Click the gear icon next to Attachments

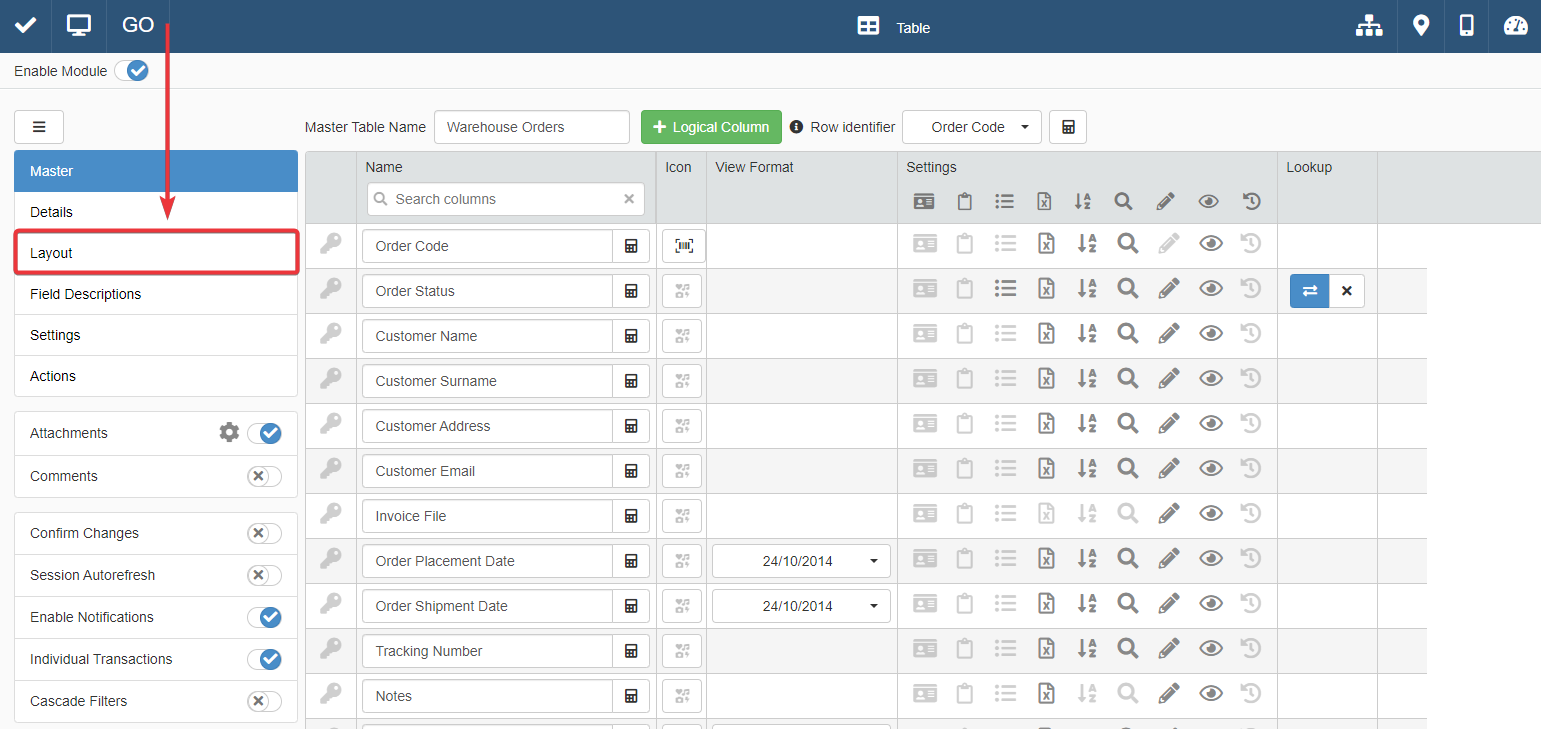click(229, 432)
